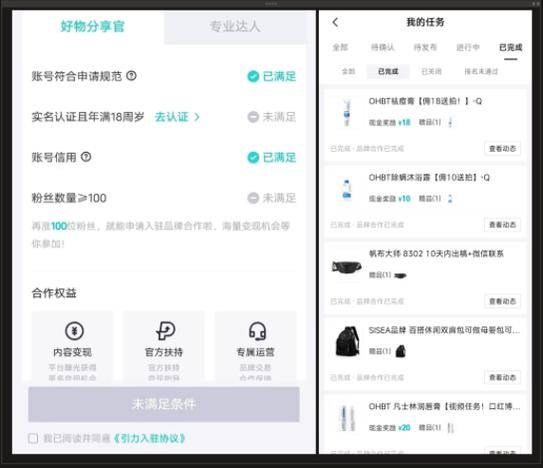
Task: Select the 全部 sub-filter chip
Action: 348,71
